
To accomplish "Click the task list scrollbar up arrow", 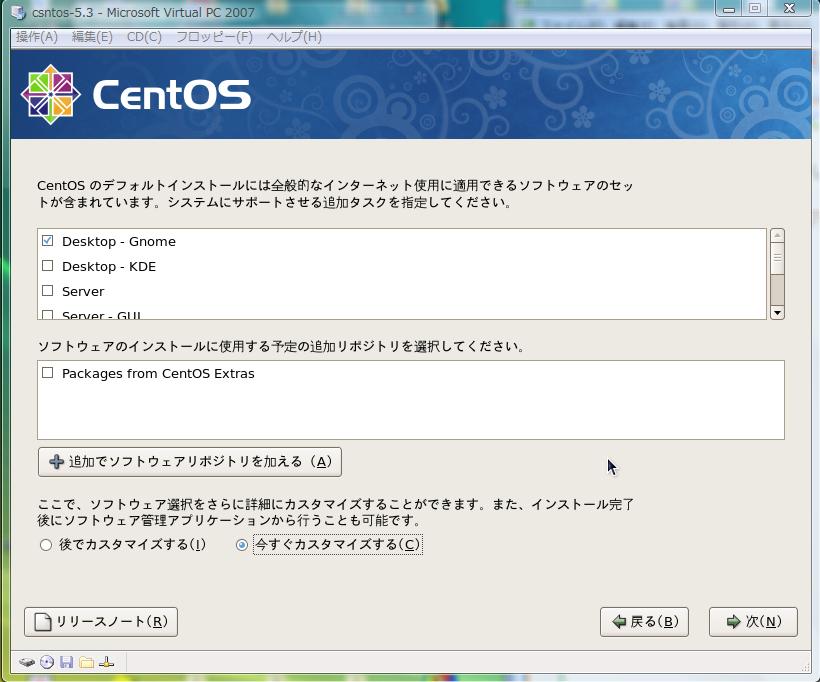I will coord(777,236).
